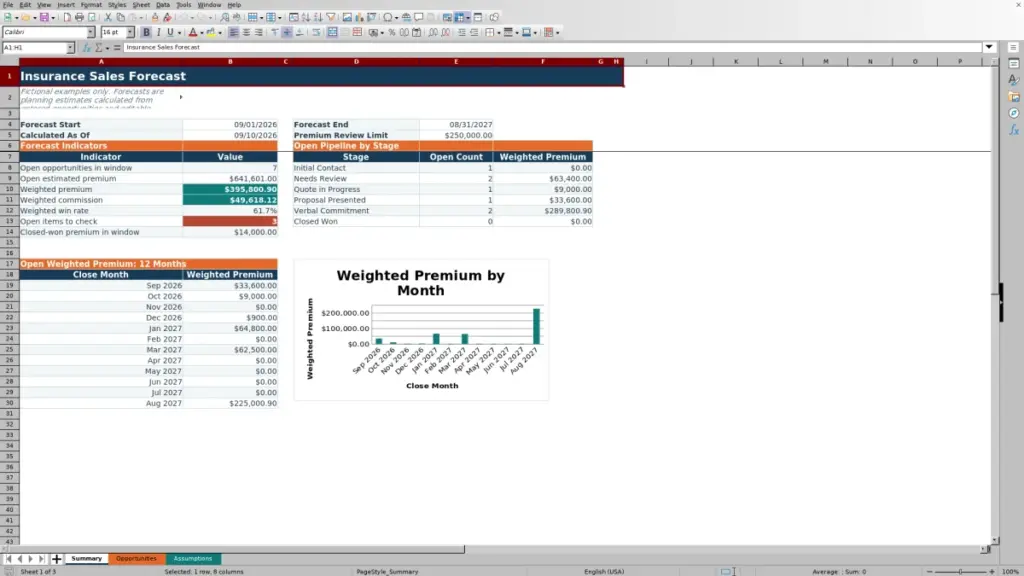This screenshot has width=1024, height=576.
Task: Click the Font Color red swatch
Action: pyautogui.click(x=193, y=33)
